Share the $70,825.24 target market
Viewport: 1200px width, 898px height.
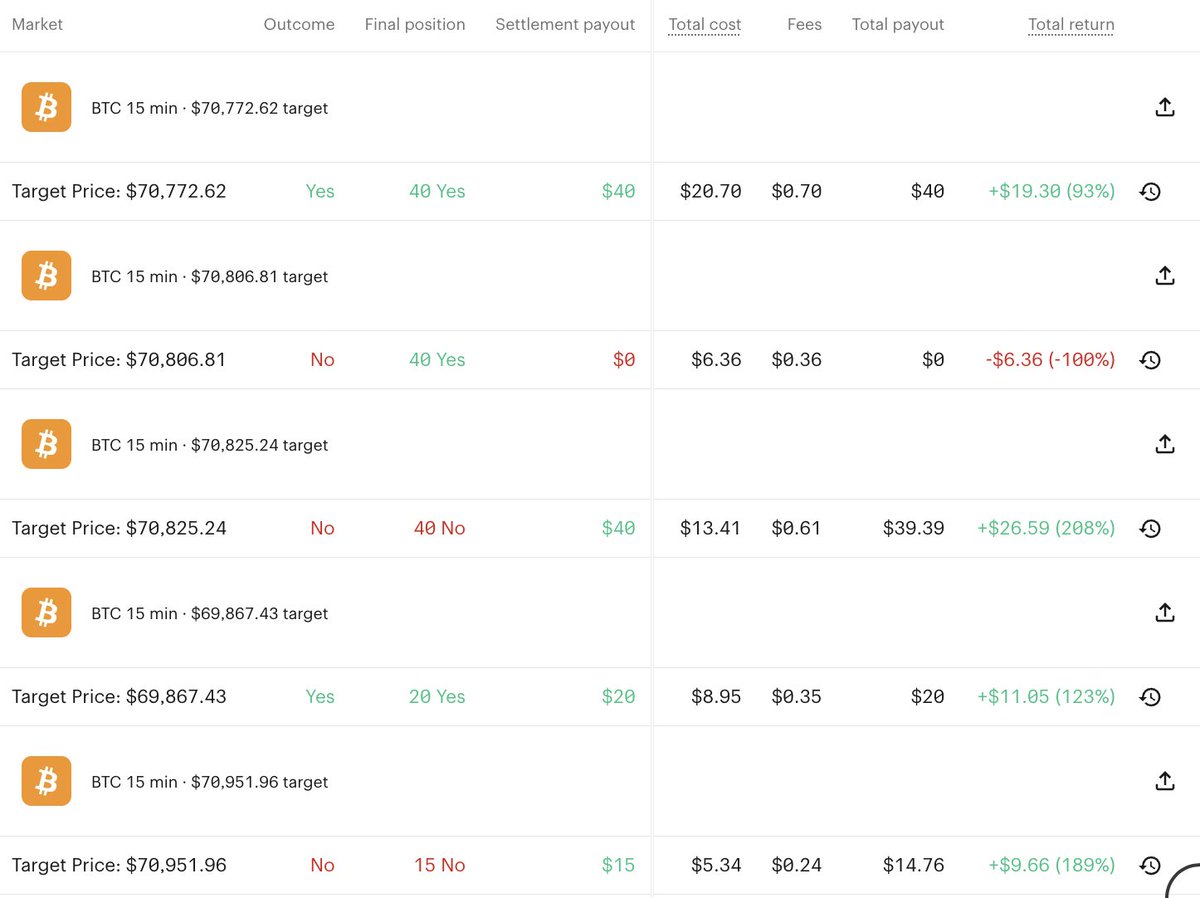pos(1164,444)
